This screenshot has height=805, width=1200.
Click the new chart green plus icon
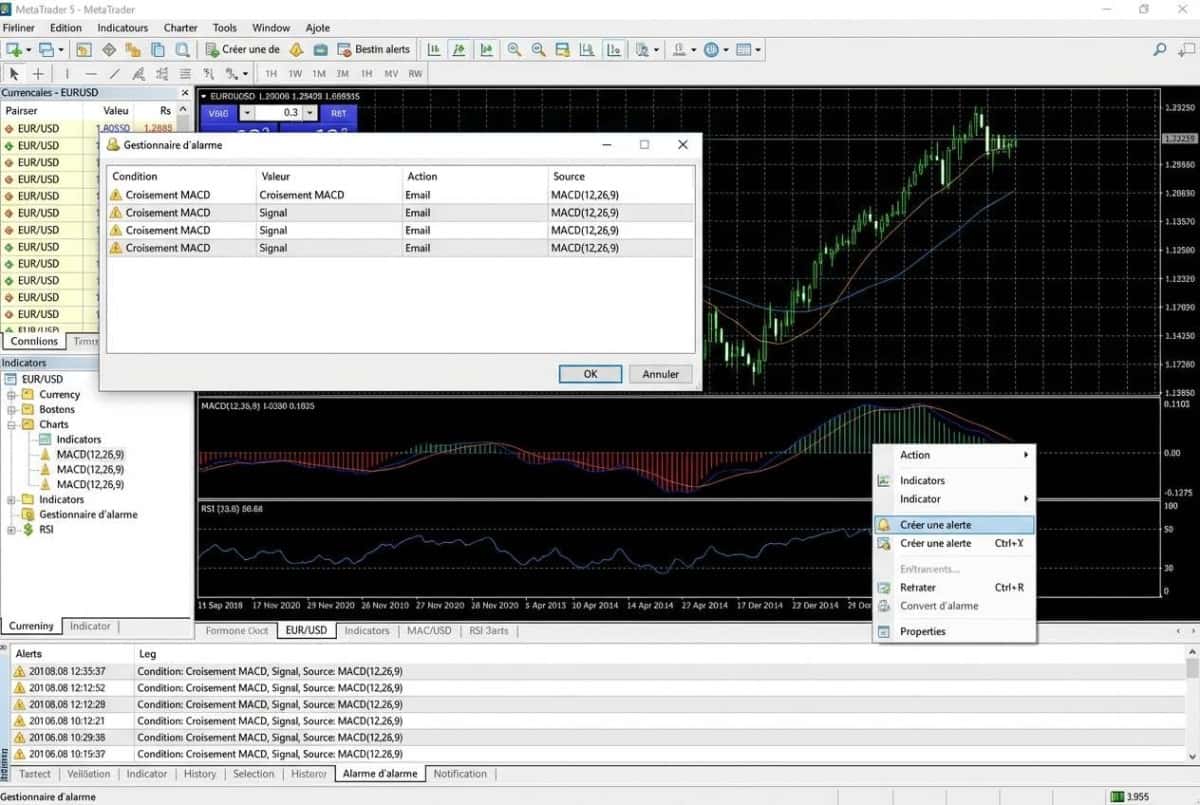[14, 49]
